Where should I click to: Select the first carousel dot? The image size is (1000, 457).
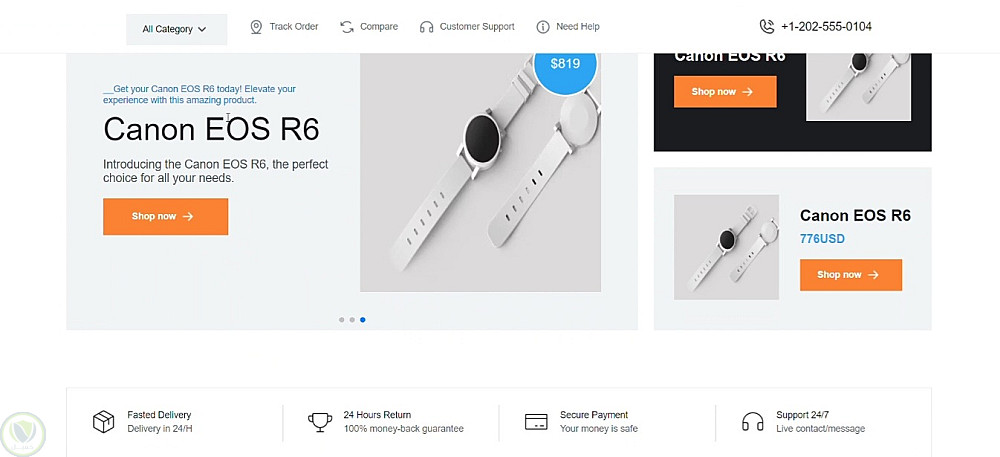342,320
